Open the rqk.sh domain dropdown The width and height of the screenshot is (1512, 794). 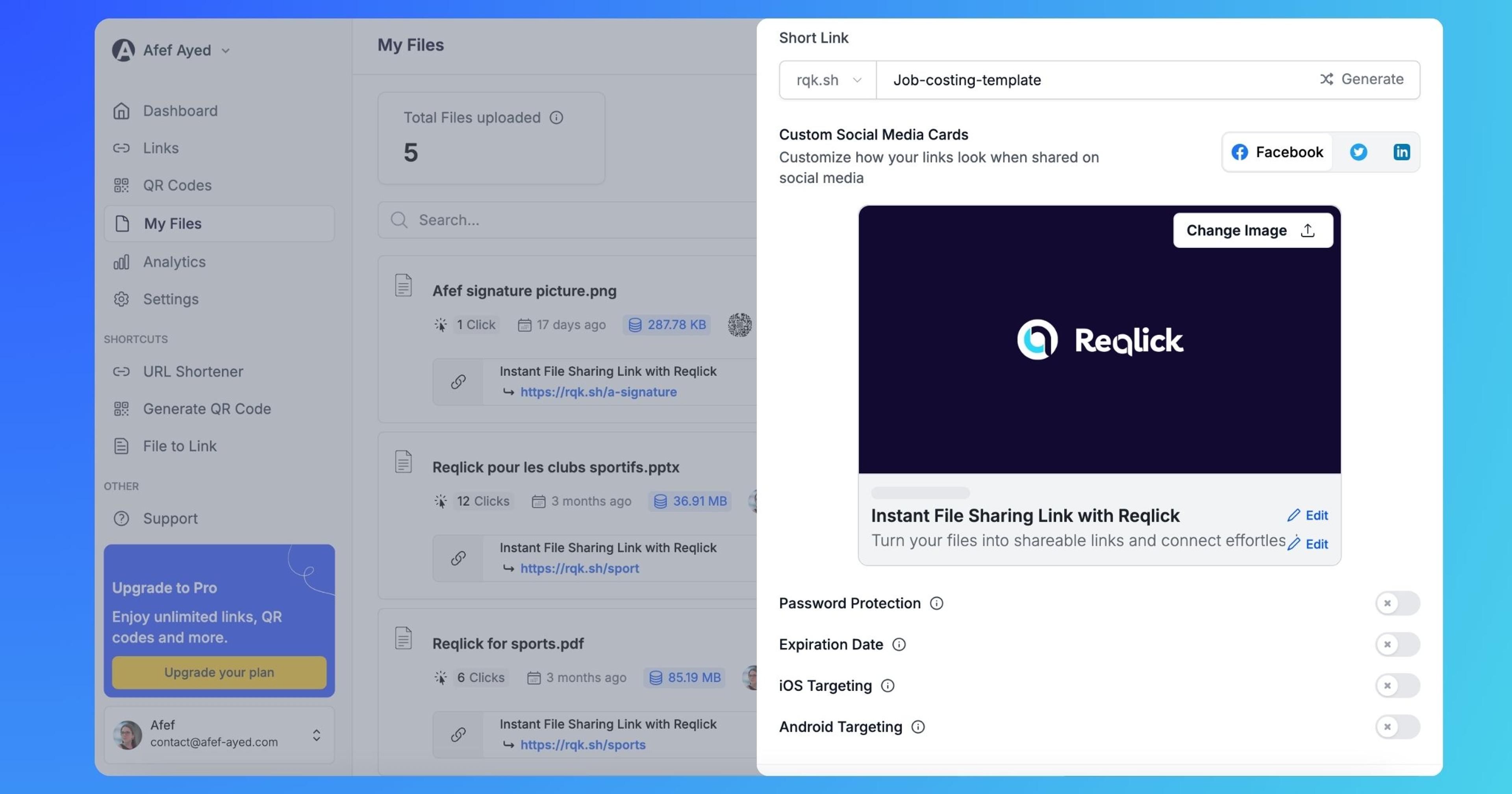click(828, 80)
